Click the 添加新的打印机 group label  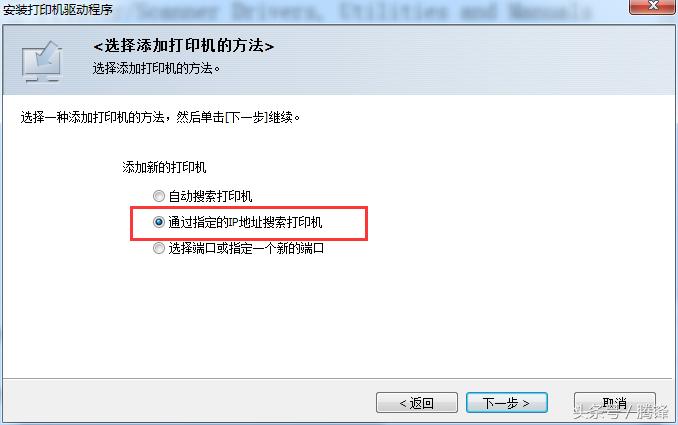tap(164, 167)
